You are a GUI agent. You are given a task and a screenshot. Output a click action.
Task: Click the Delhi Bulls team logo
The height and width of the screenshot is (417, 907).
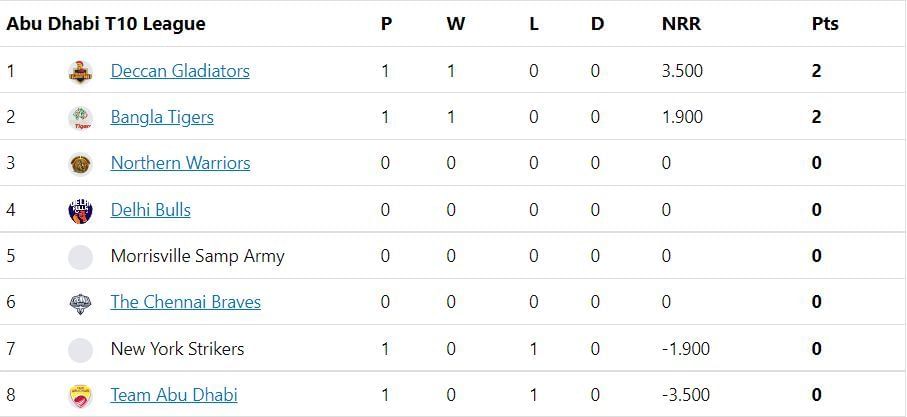(80, 210)
